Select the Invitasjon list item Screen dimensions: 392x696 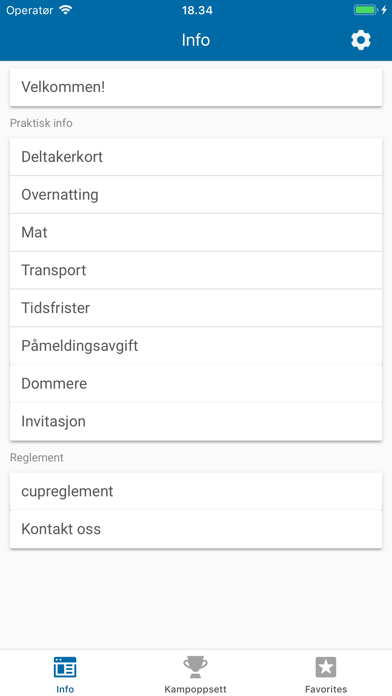point(196,422)
